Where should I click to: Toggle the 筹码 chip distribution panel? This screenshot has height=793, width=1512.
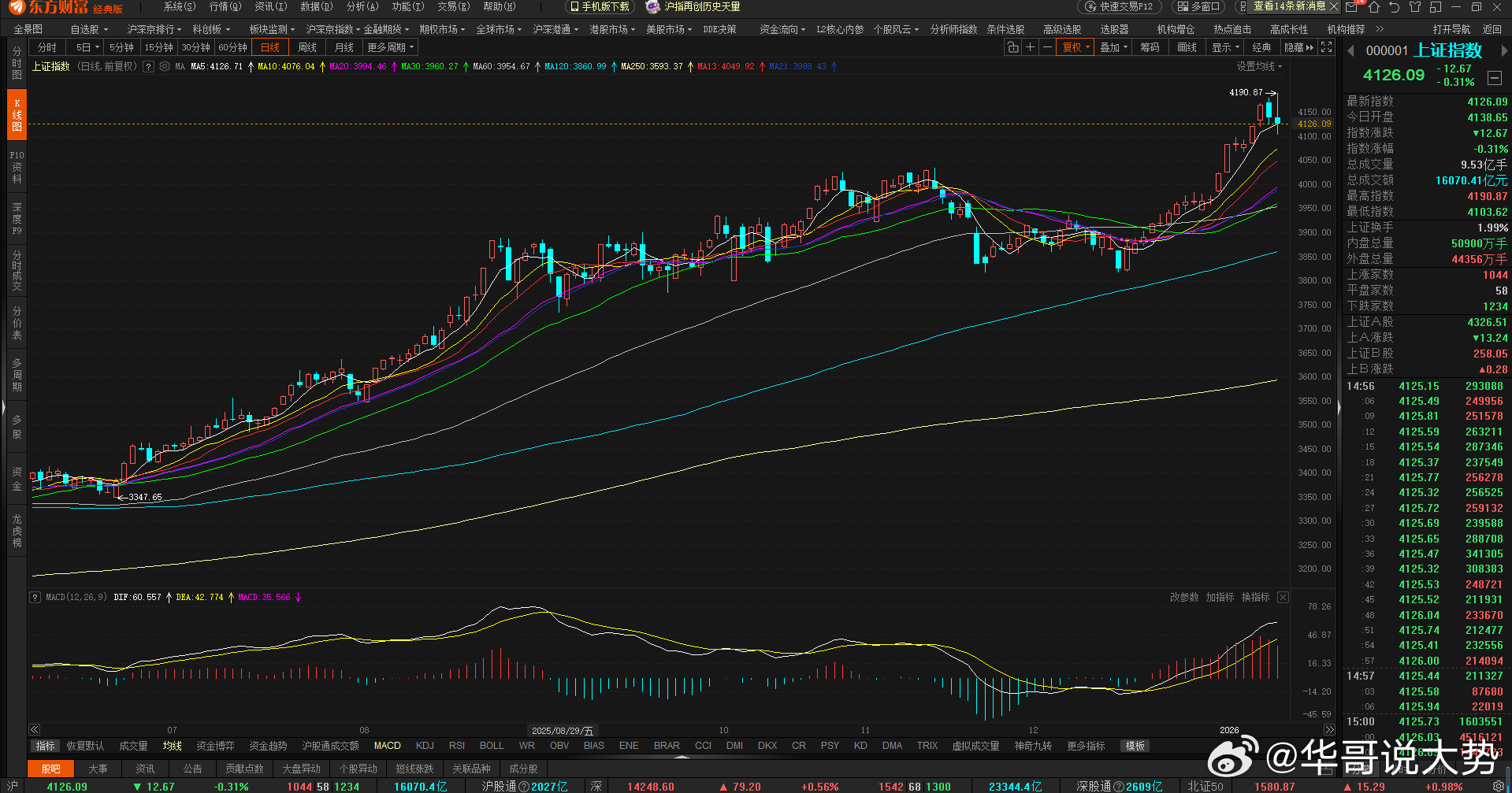[1150, 47]
